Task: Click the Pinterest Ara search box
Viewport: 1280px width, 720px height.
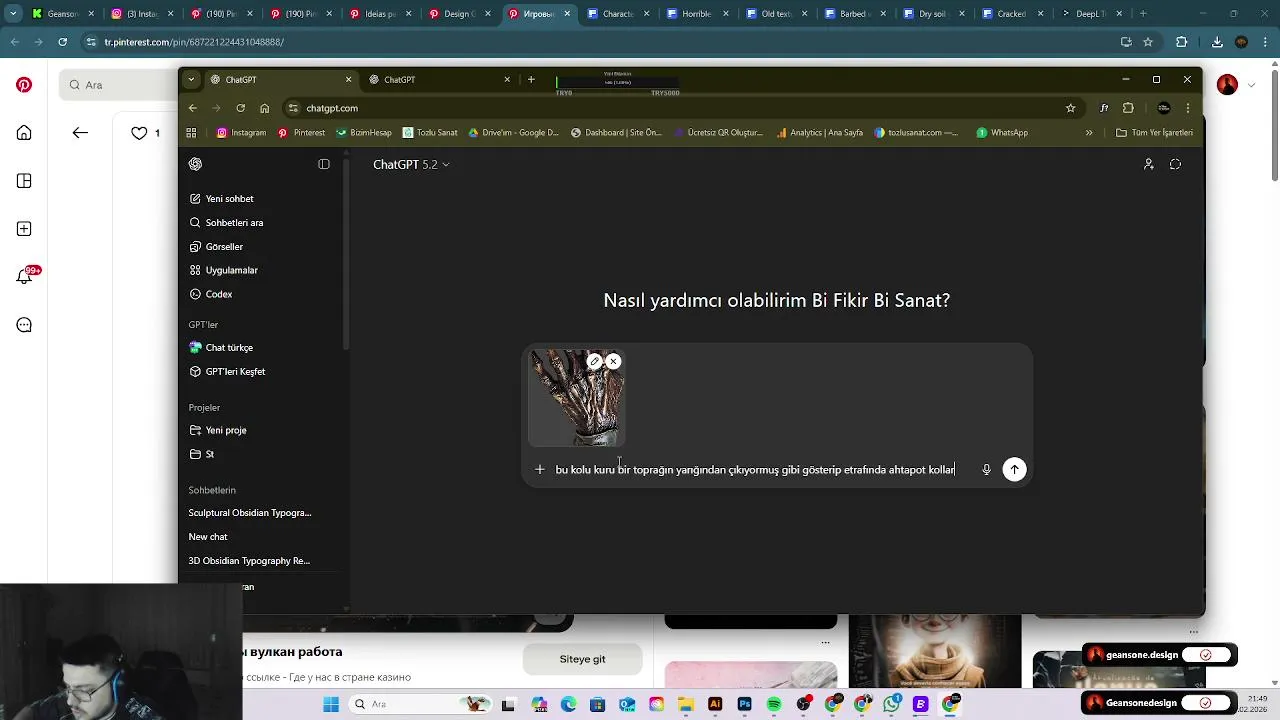Action: pos(118,85)
